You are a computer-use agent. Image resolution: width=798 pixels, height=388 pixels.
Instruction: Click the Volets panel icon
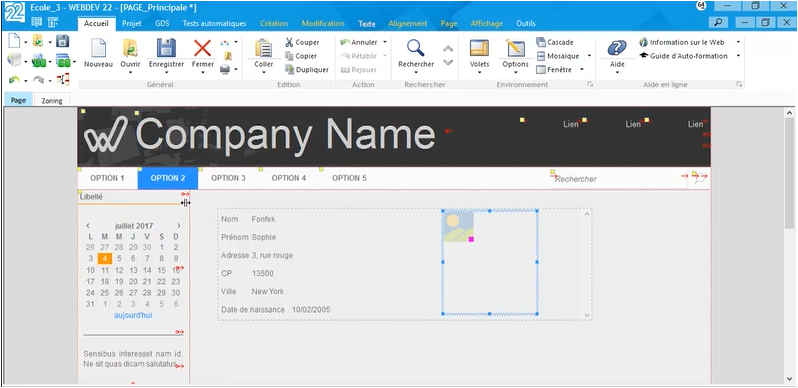479,48
